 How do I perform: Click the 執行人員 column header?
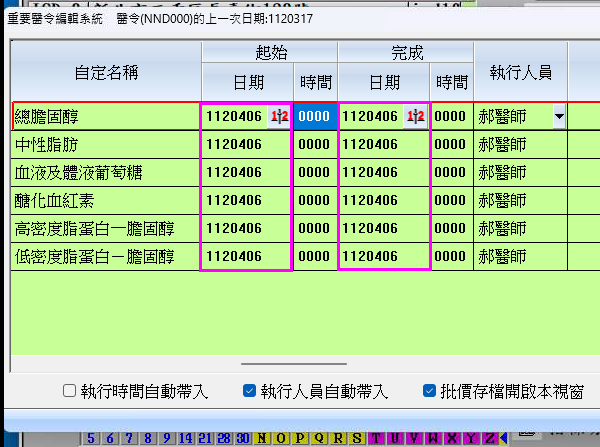click(520, 72)
